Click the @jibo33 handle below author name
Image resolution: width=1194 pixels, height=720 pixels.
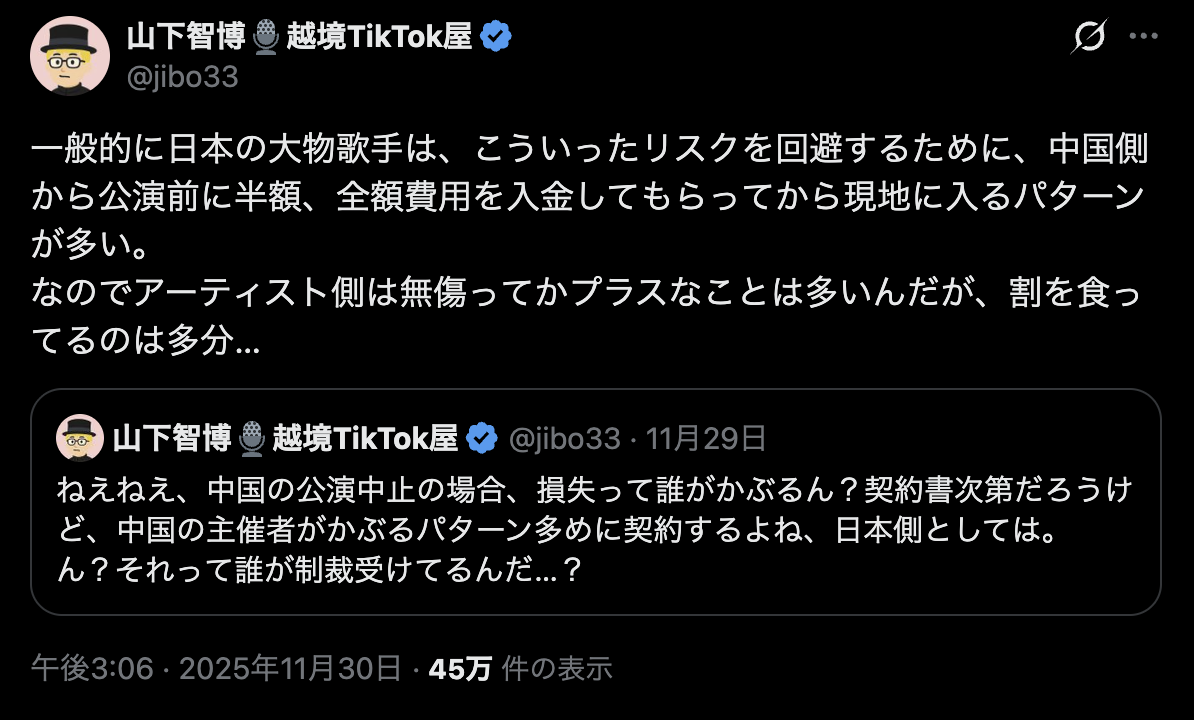[182, 76]
